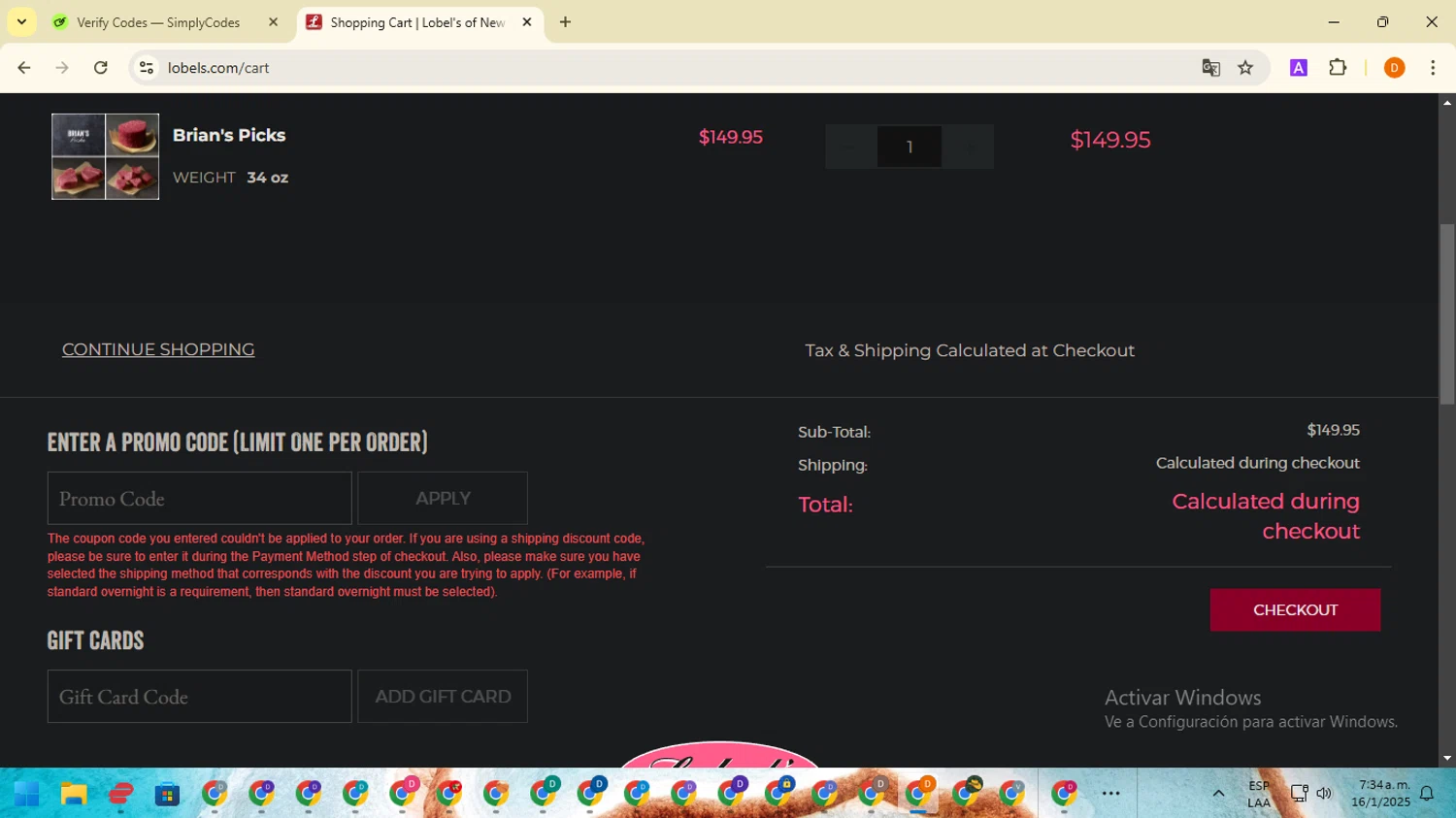Go forward to the next page
This screenshot has height=818, width=1456.
tap(62, 68)
